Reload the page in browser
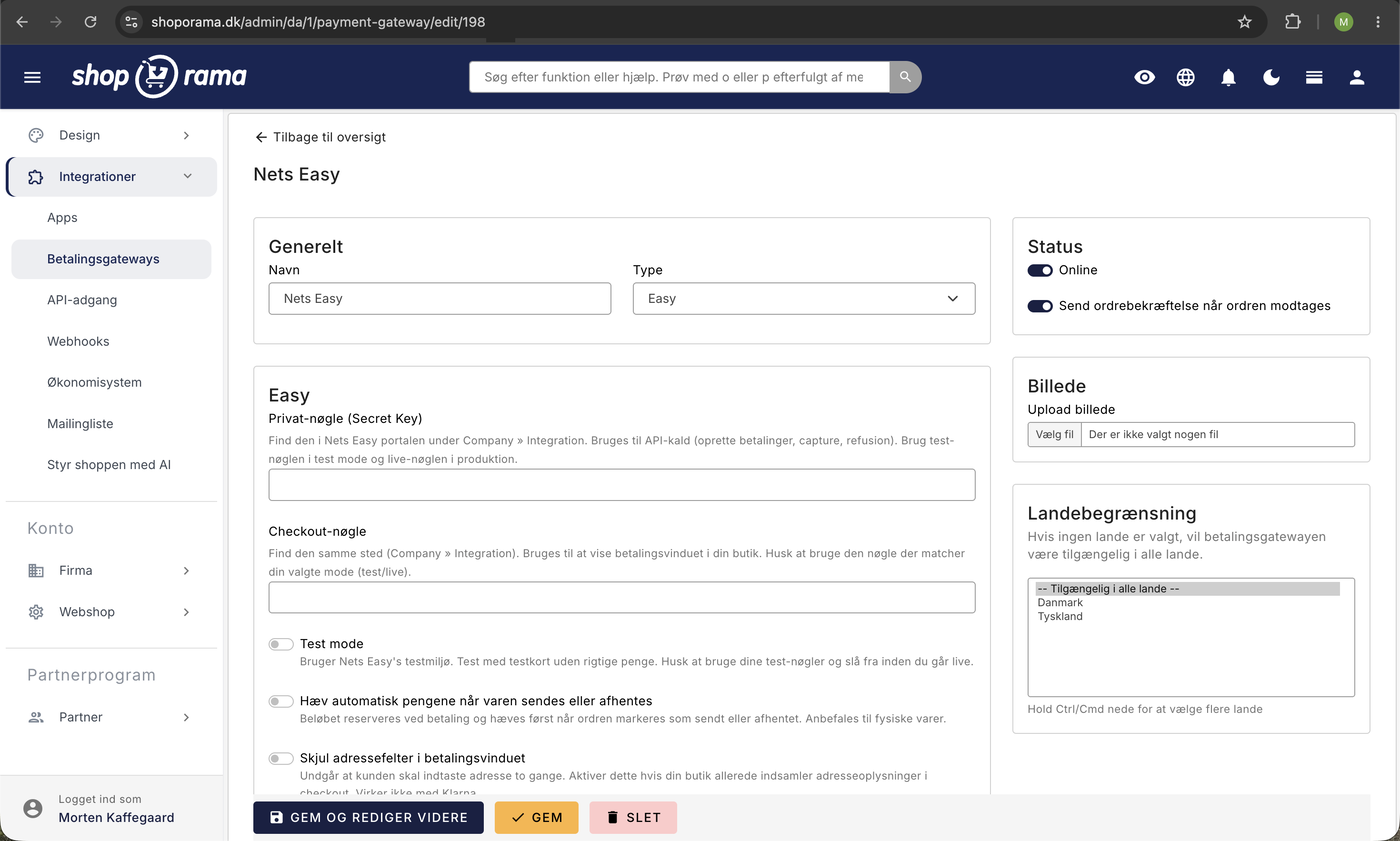The width and height of the screenshot is (1400, 841). click(91, 21)
